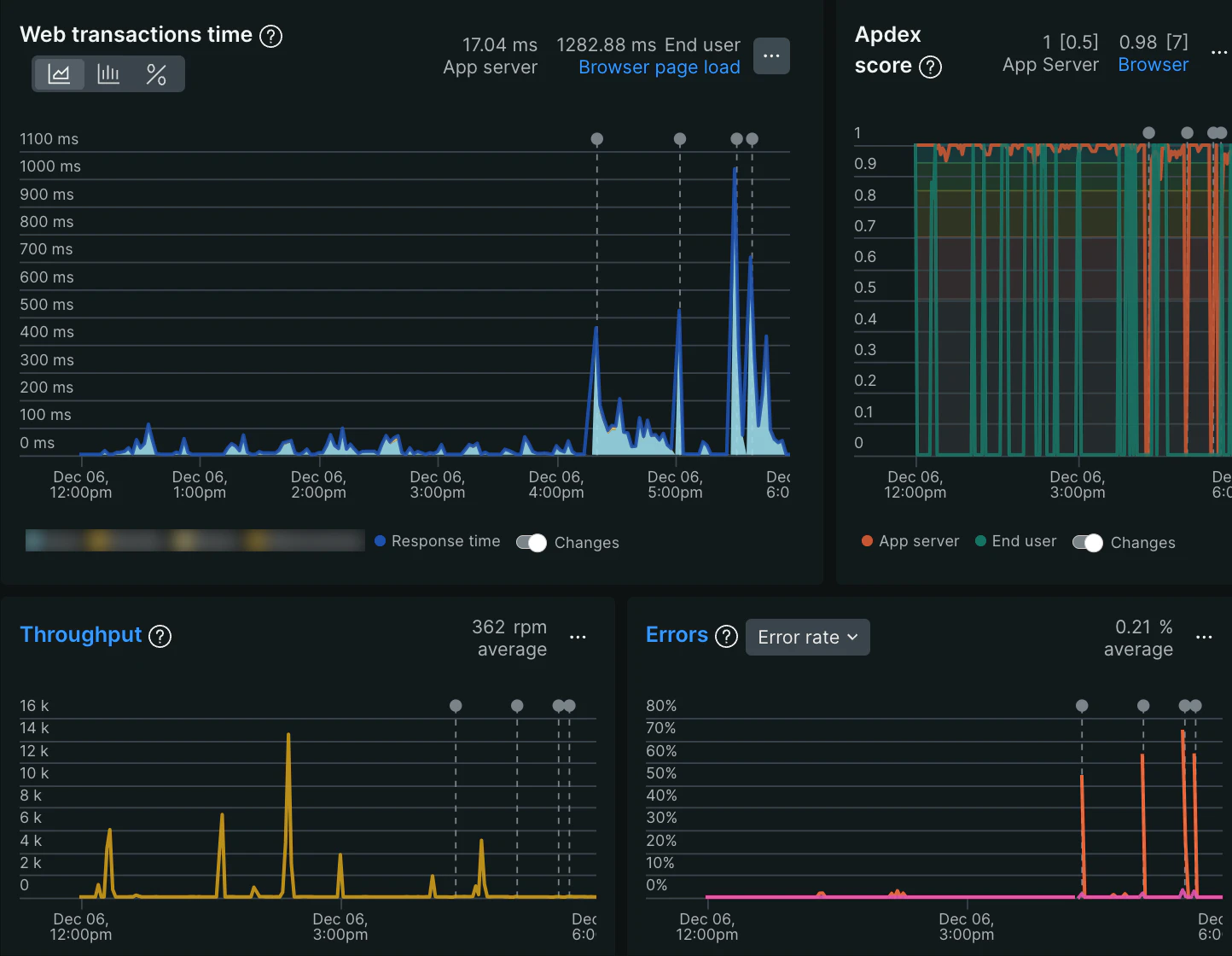
Task: Select the second change marker on Web transactions chart
Action: (x=680, y=139)
